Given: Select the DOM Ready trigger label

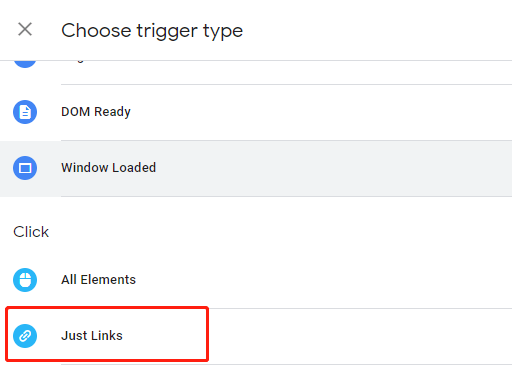Looking at the screenshot, I should tap(96, 112).
